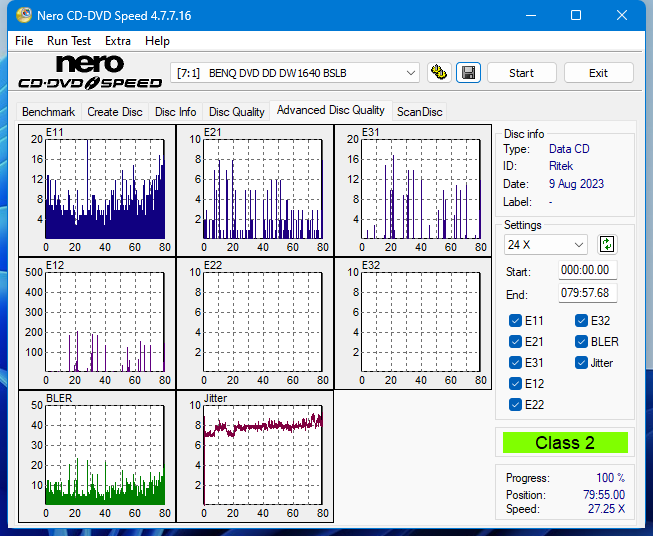
Task: Open the Run Test menu
Action: 69,41
